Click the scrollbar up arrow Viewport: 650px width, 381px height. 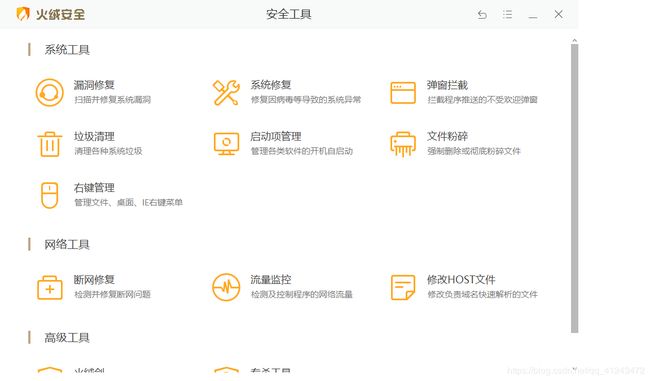coord(575,41)
